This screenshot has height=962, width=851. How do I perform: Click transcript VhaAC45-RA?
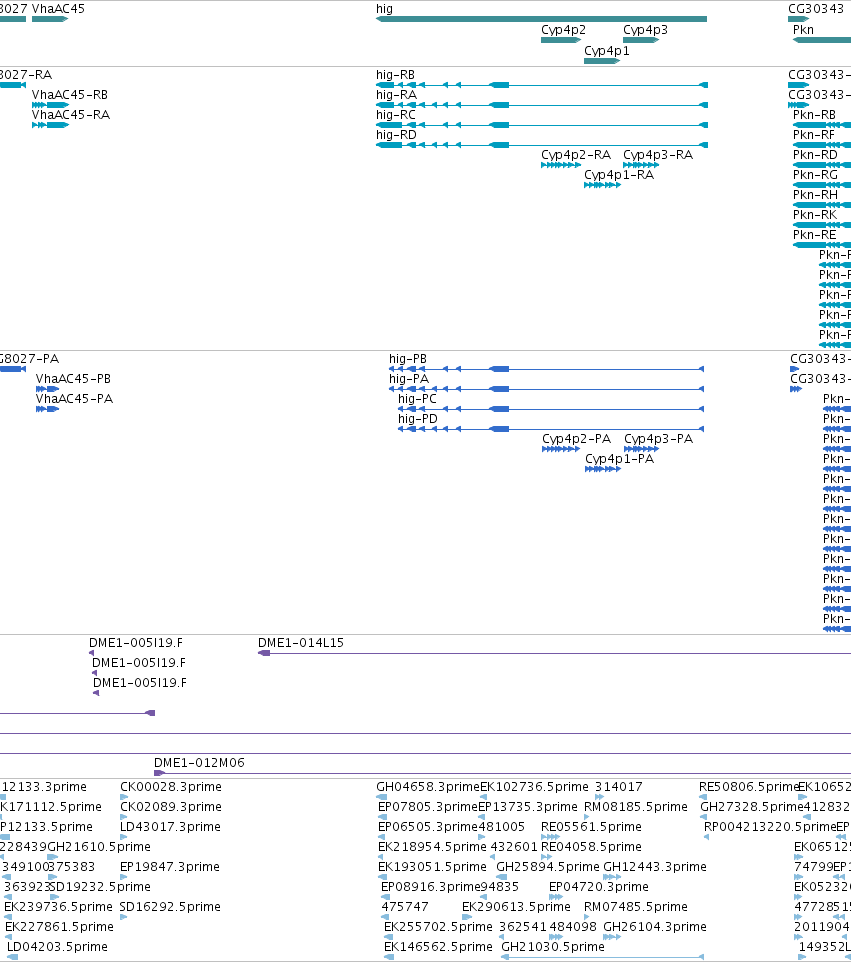[50, 125]
